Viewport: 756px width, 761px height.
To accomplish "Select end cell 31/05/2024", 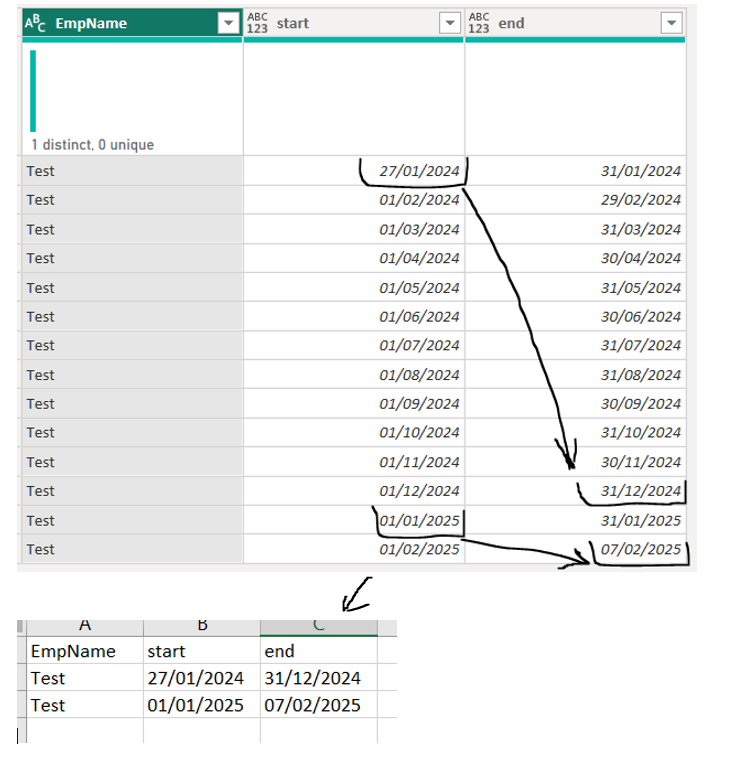I will (x=575, y=287).
